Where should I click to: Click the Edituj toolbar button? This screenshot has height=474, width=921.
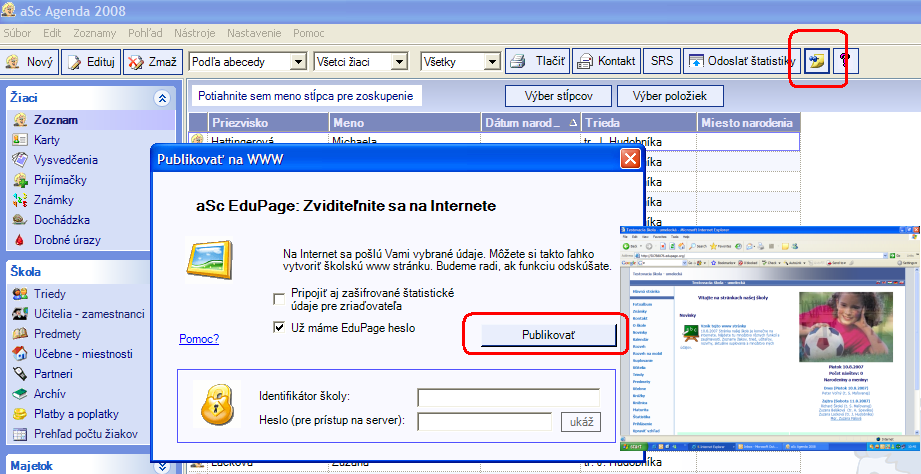[x=91, y=61]
